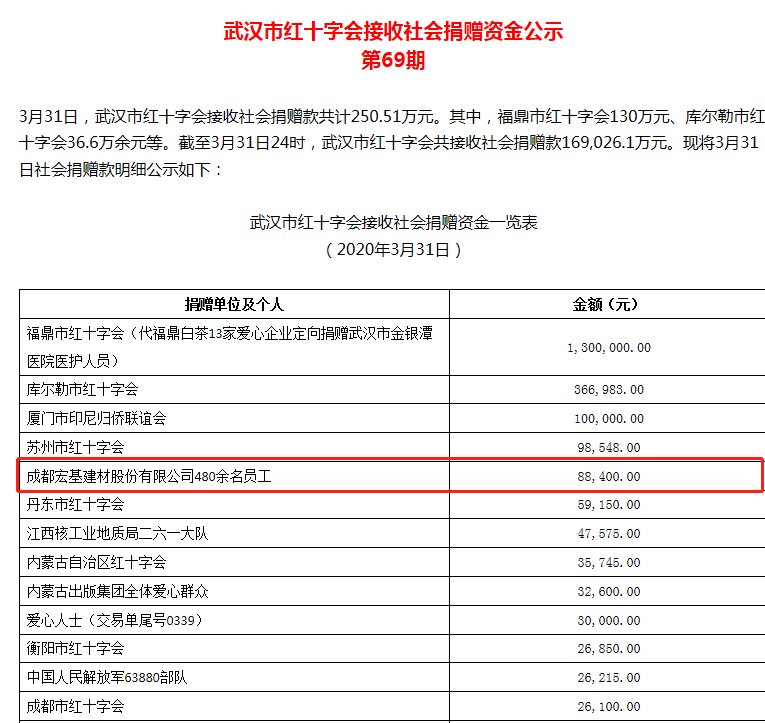The height and width of the screenshot is (723, 765).
Task: Click the 苏州市红十字会 donor cell
Action: click(75, 447)
